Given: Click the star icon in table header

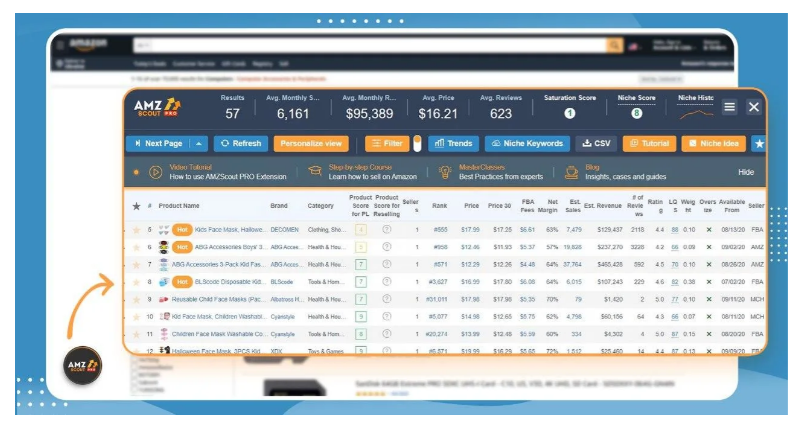Looking at the screenshot, I should click(x=136, y=206).
